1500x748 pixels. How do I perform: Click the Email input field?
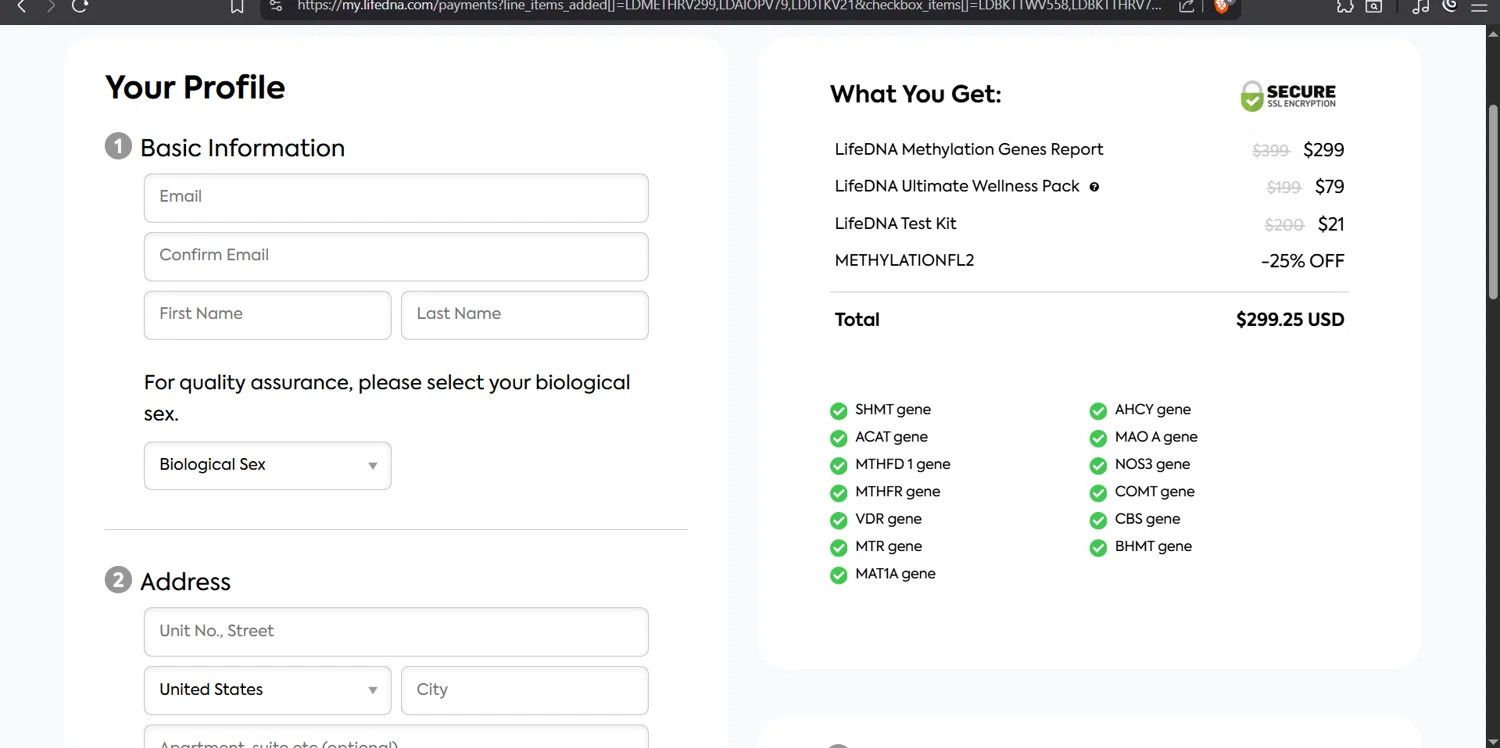pyautogui.click(x=396, y=198)
